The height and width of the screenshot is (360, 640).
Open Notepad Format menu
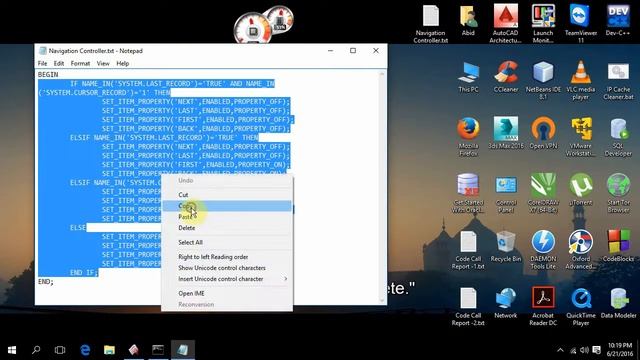tap(80, 63)
